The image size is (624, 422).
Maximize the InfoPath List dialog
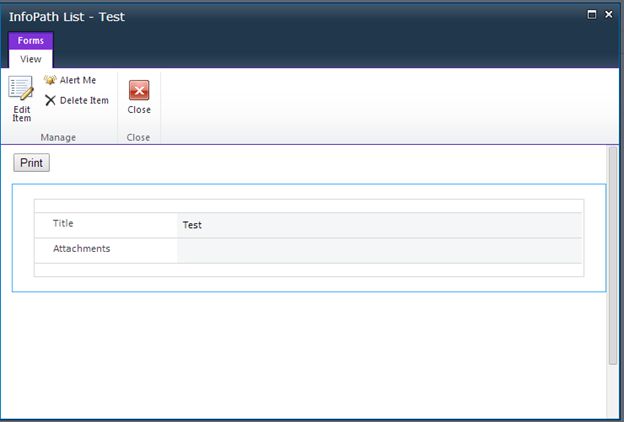[592, 15]
